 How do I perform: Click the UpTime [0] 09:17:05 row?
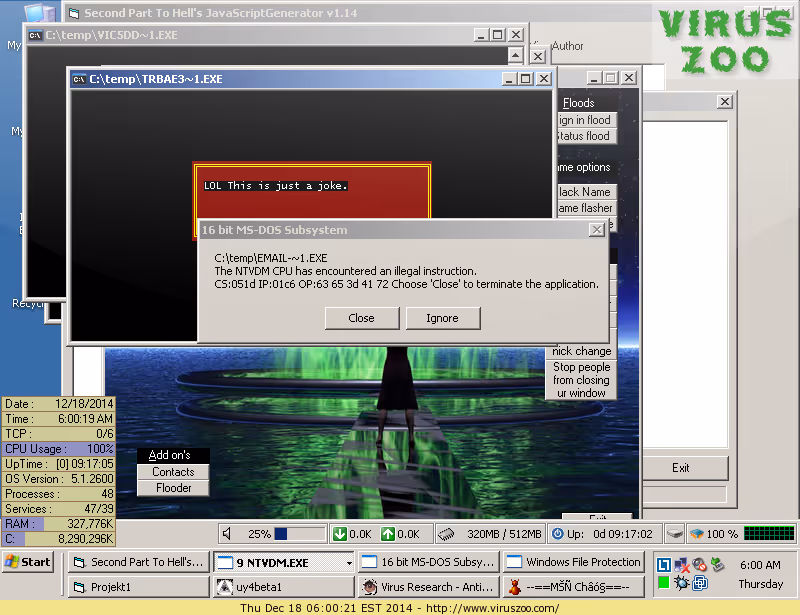(59, 464)
